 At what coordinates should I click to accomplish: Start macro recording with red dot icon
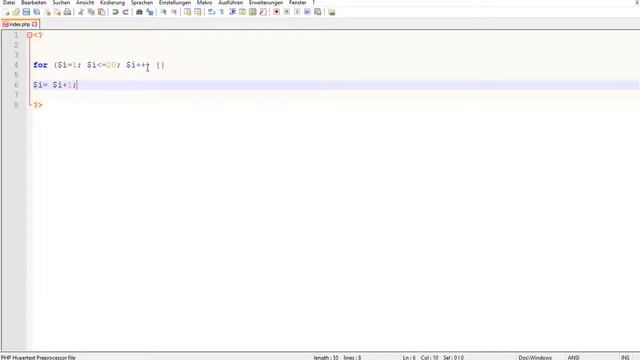[x=276, y=12]
